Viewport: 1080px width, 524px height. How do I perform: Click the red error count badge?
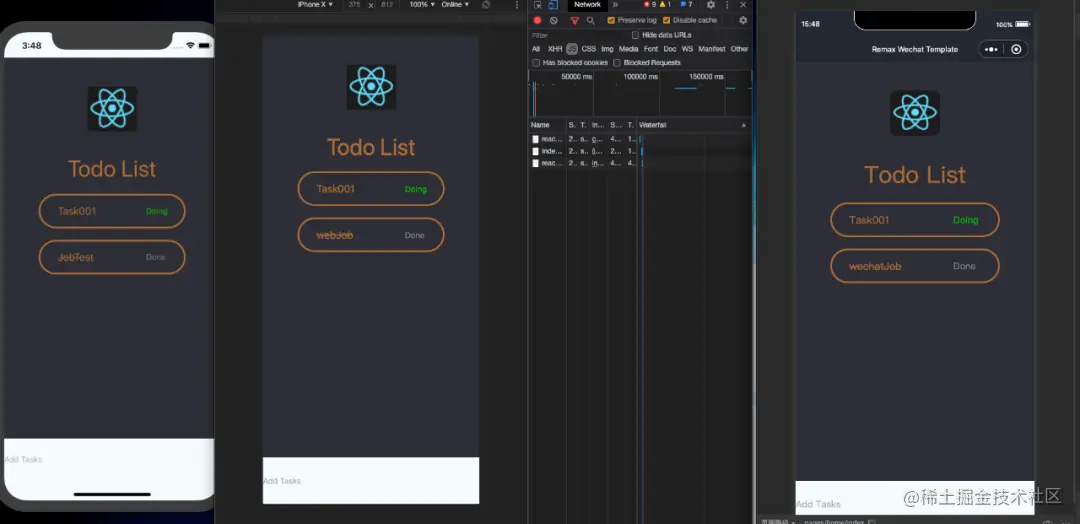pos(650,5)
